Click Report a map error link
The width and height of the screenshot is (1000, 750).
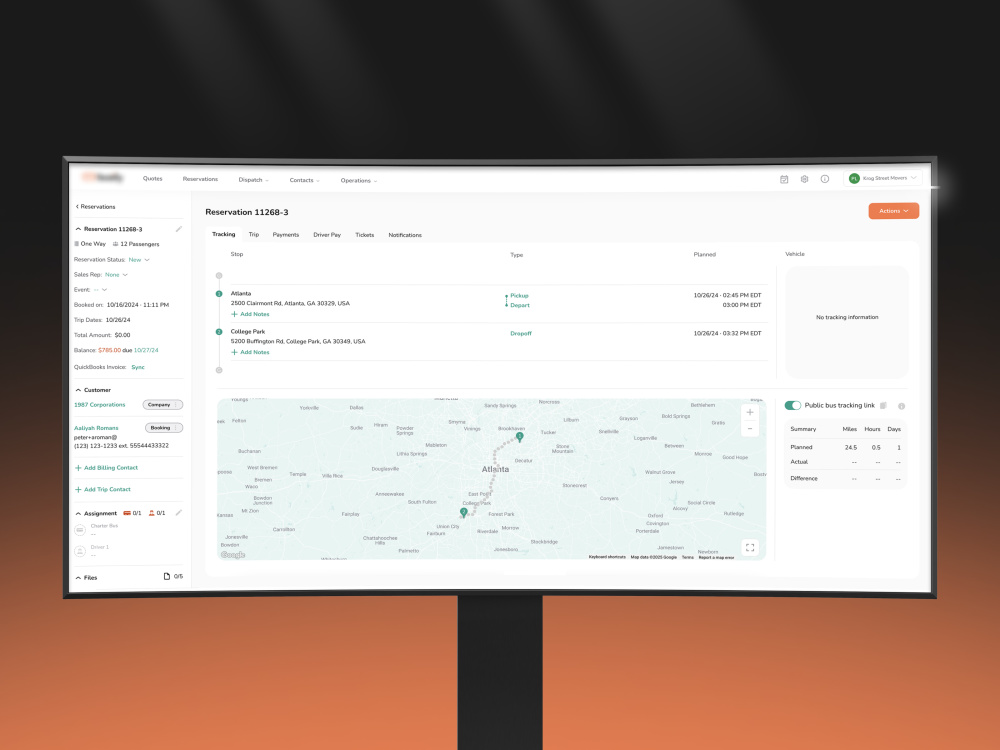pos(716,557)
